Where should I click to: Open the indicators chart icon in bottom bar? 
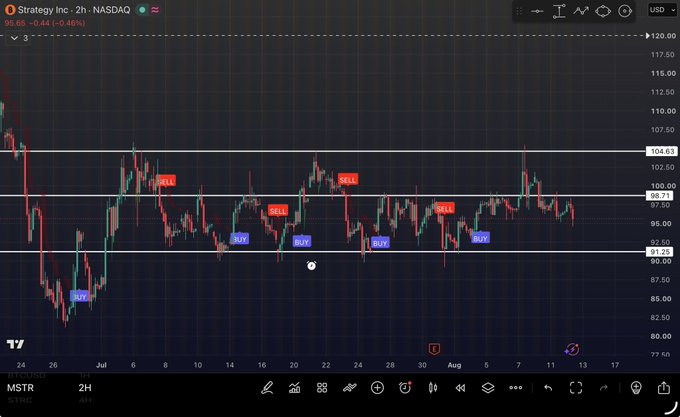pyautogui.click(x=294, y=388)
